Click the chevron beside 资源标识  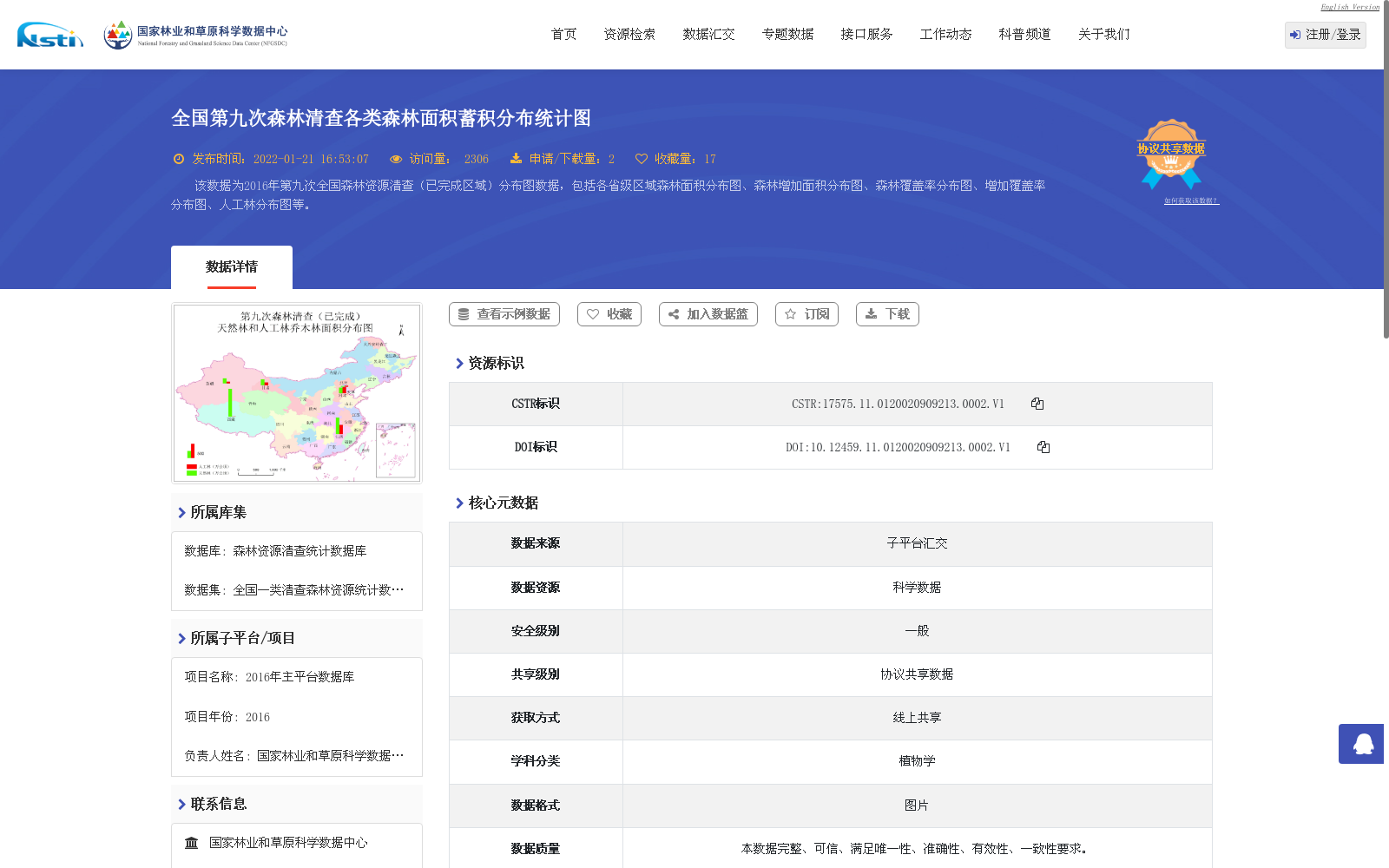(x=459, y=364)
